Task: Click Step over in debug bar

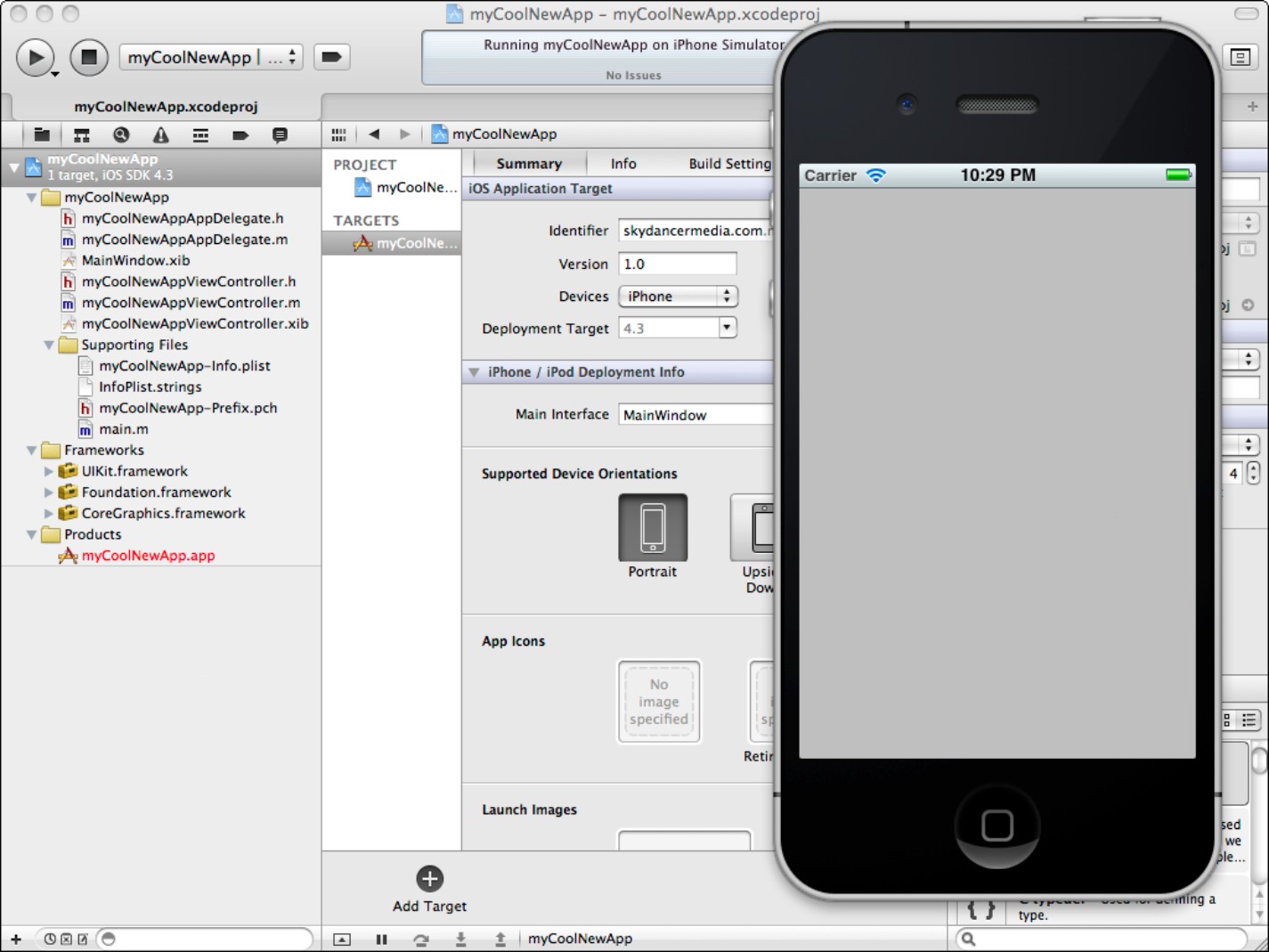Action: [421, 939]
